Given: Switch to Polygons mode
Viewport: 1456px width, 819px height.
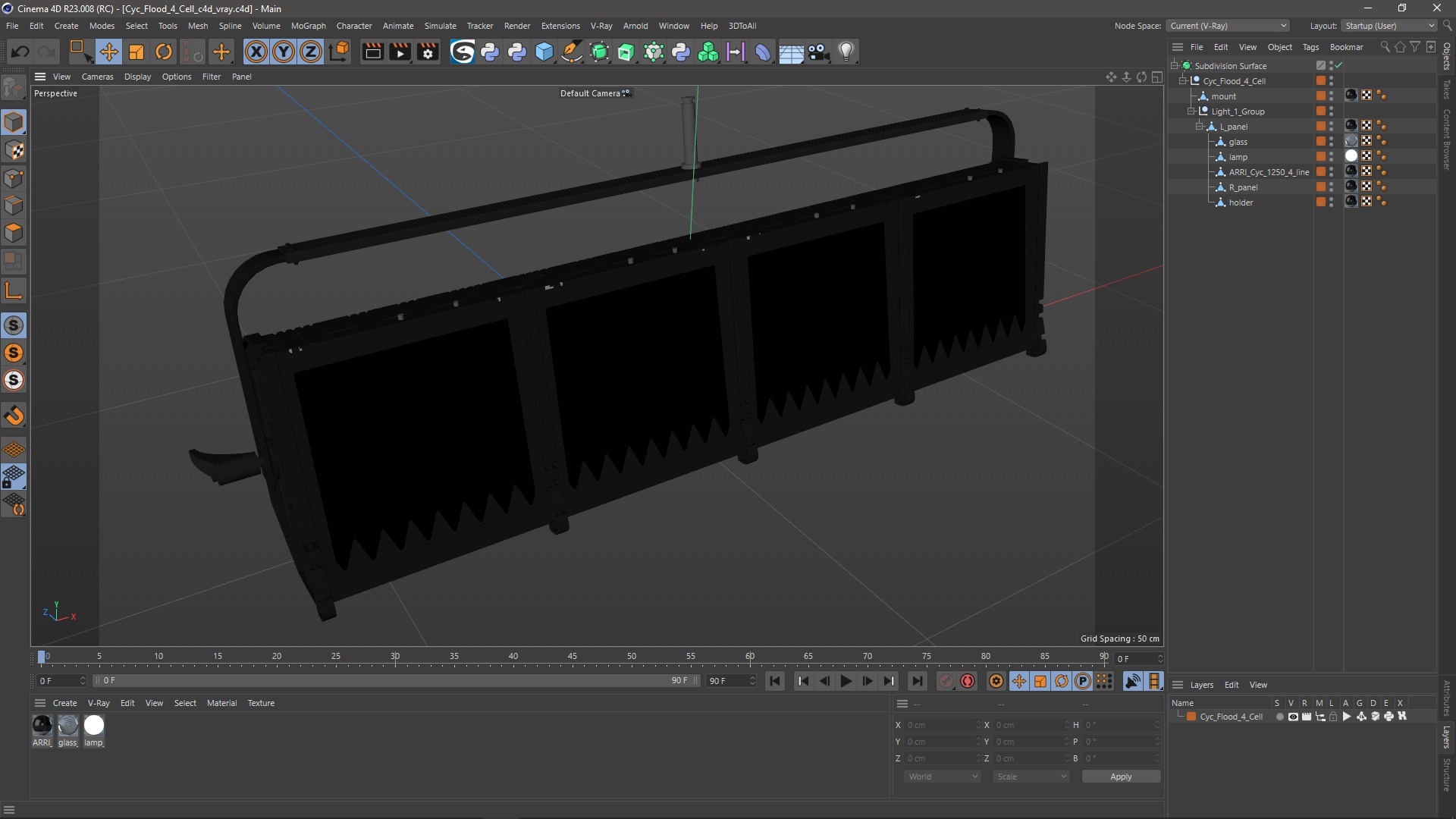Looking at the screenshot, I should [14, 233].
